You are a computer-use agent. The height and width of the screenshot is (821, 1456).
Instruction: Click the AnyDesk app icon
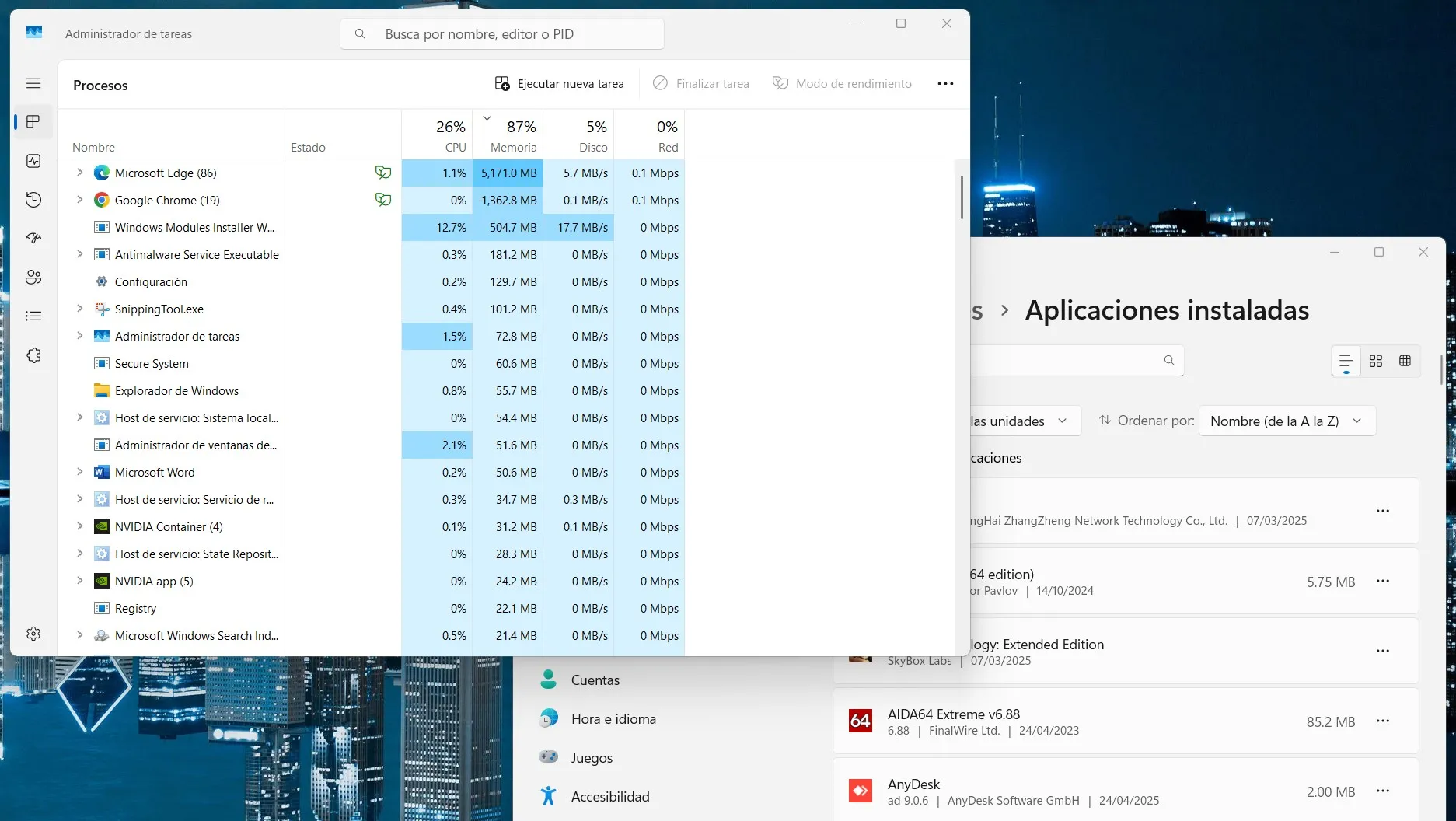coord(861,791)
